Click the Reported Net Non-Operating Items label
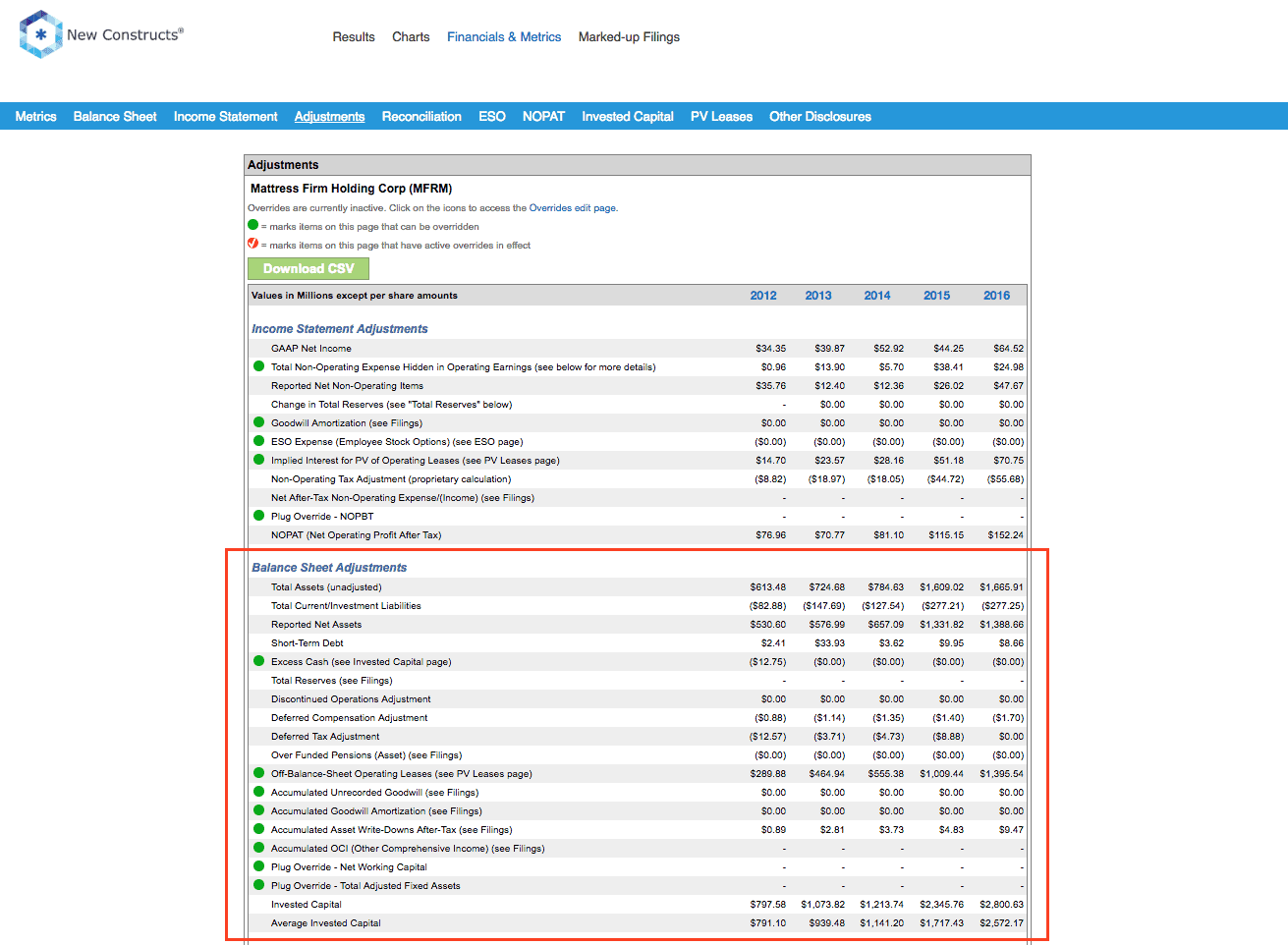The width and height of the screenshot is (1288, 945). tap(348, 386)
